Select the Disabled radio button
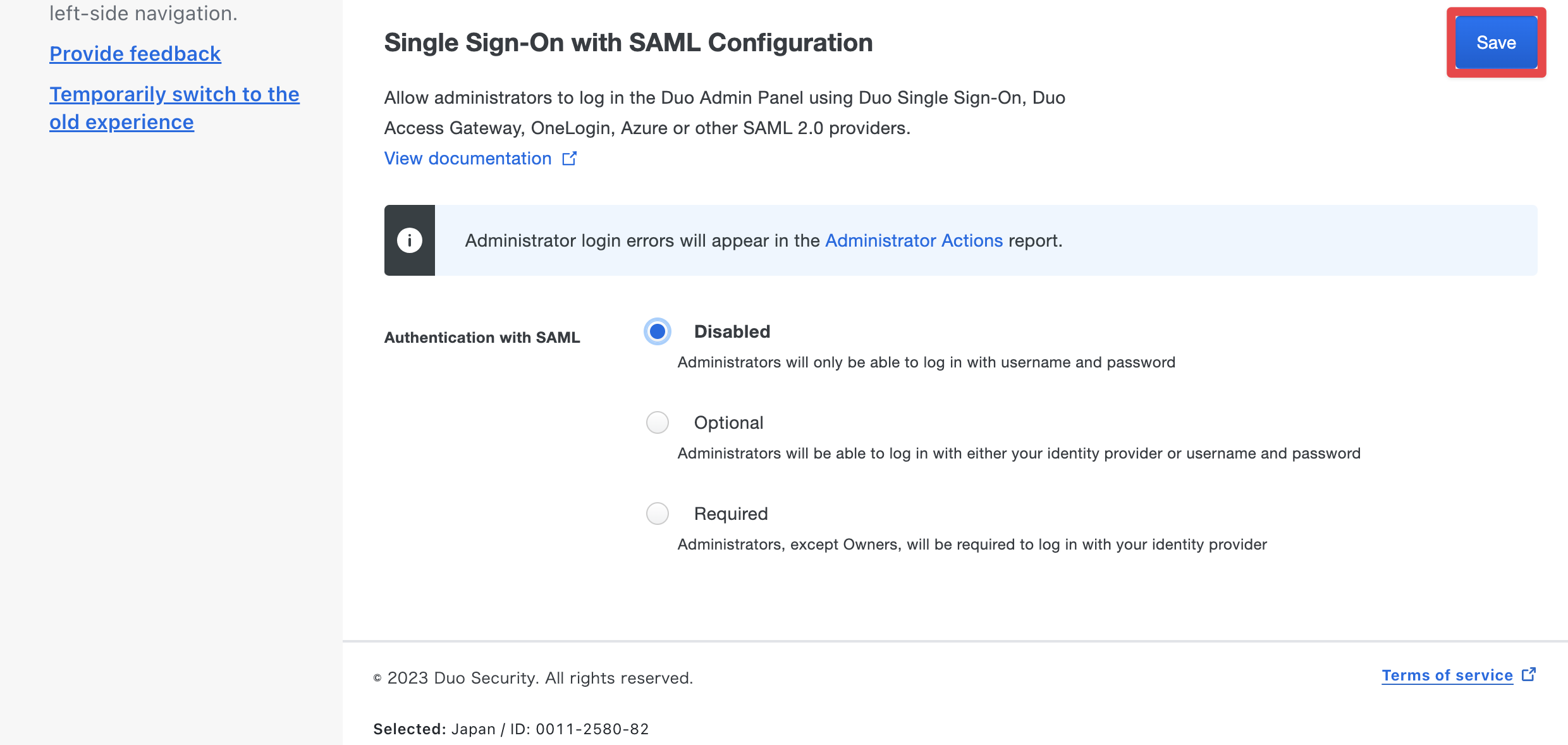Image resolution: width=1568 pixels, height=745 pixels. [658, 331]
